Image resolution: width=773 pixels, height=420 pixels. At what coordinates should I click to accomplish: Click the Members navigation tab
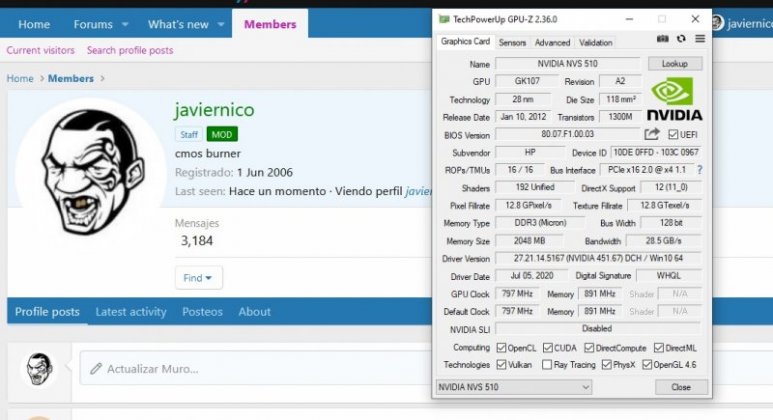coord(270,24)
